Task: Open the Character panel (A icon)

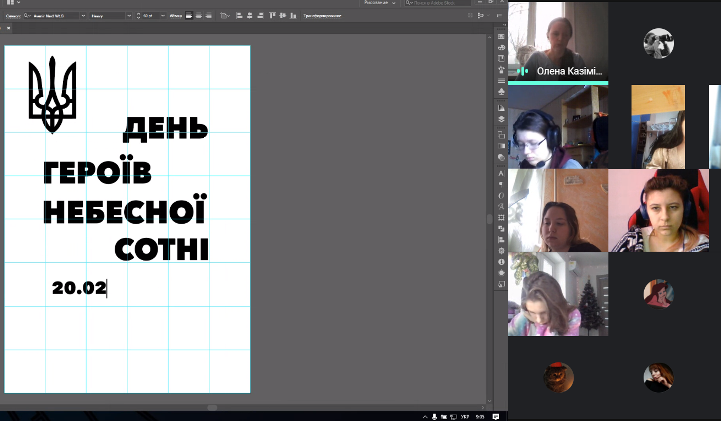Action: coord(501,173)
